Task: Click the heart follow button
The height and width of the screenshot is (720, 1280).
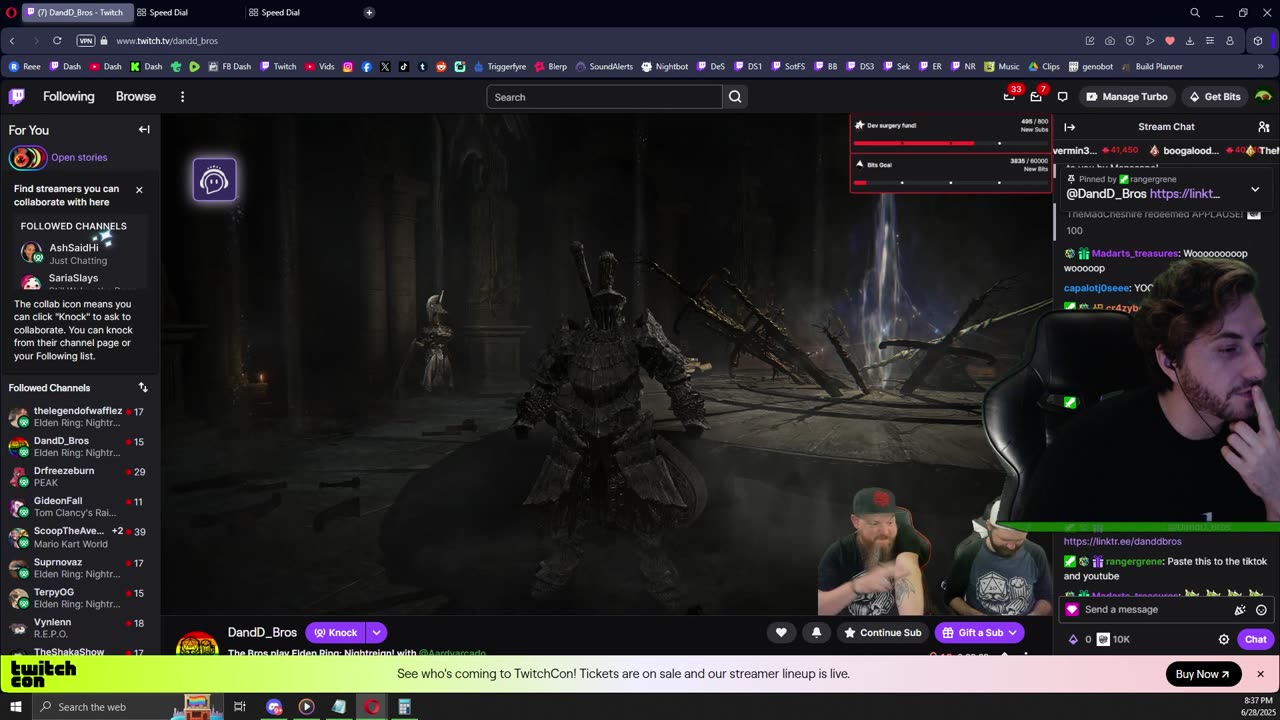Action: tap(781, 632)
